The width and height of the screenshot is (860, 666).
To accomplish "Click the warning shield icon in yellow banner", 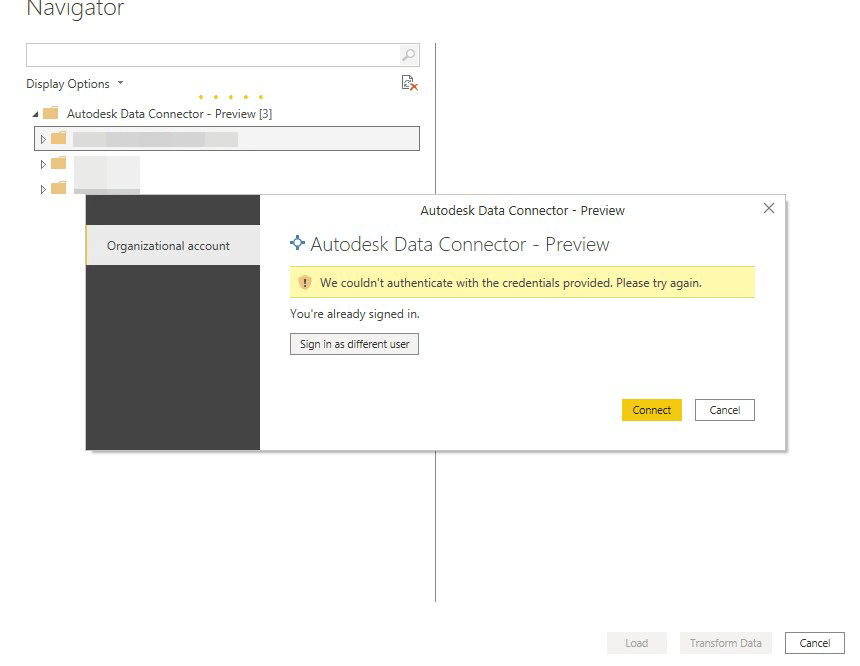I will click(304, 283).
